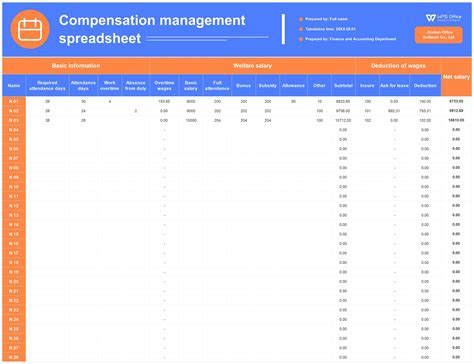
Task: Select the 'N 24' name cell
Action: point(14,320)
